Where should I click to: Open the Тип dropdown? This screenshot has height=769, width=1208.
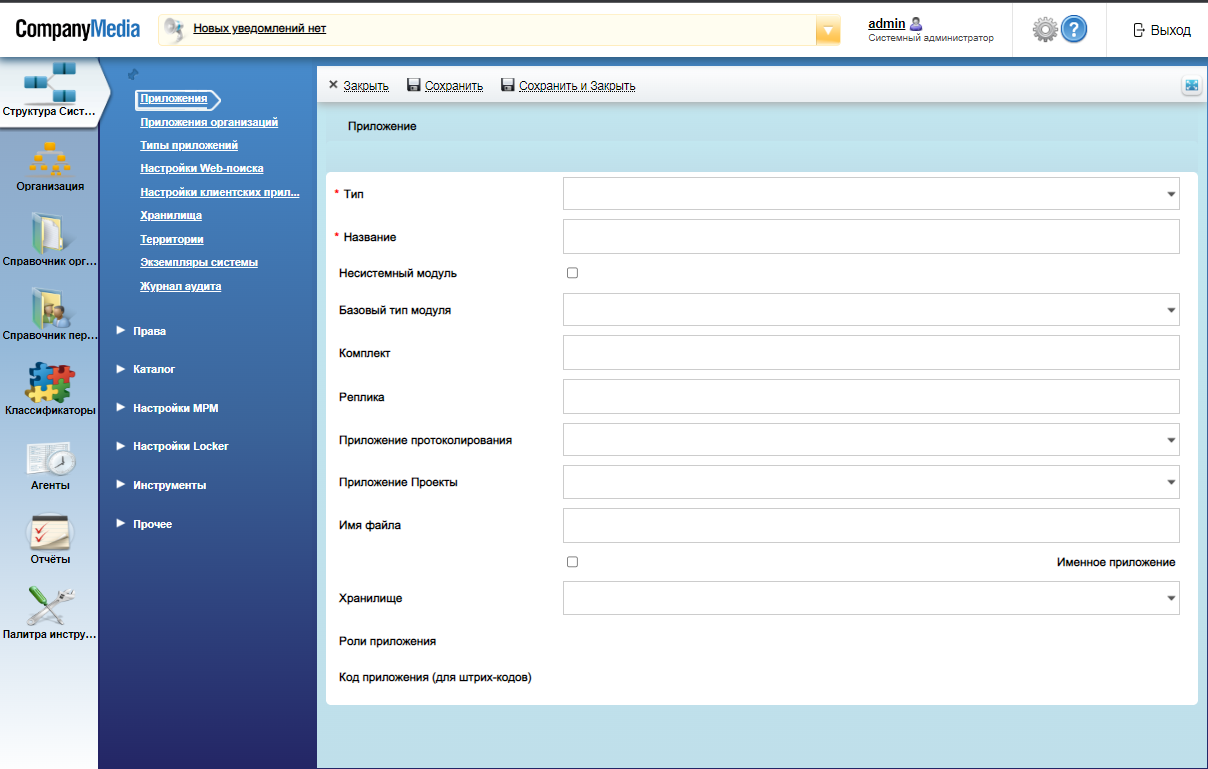871,194
